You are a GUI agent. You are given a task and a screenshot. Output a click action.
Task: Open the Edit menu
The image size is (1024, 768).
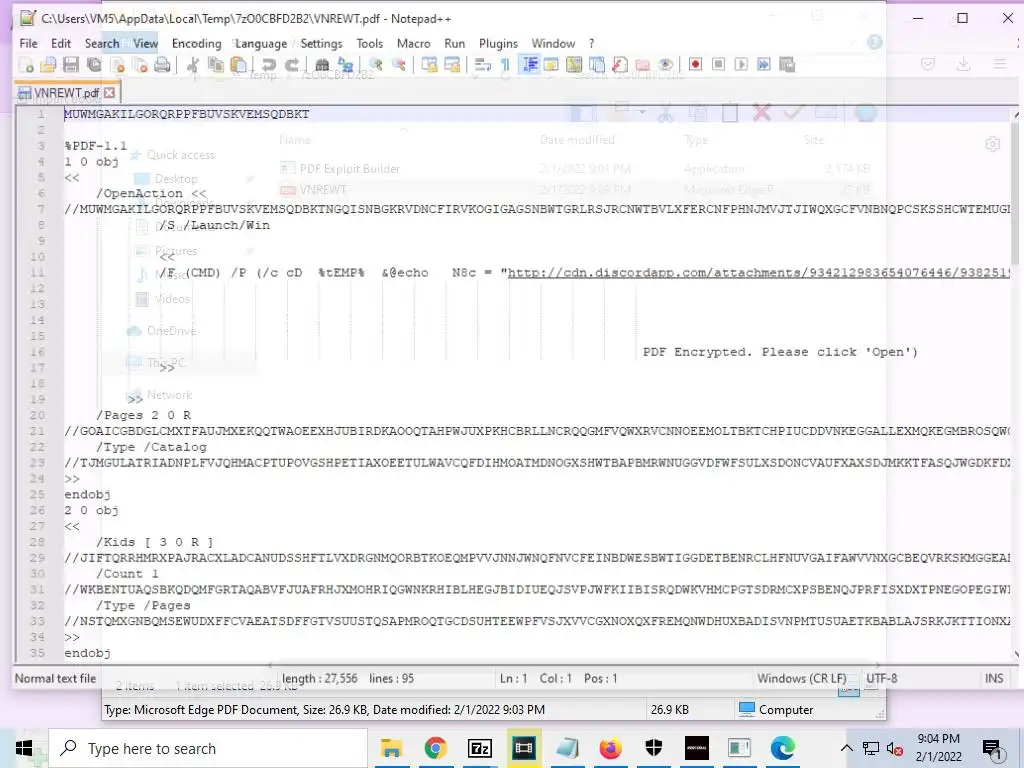click(61, 44)
